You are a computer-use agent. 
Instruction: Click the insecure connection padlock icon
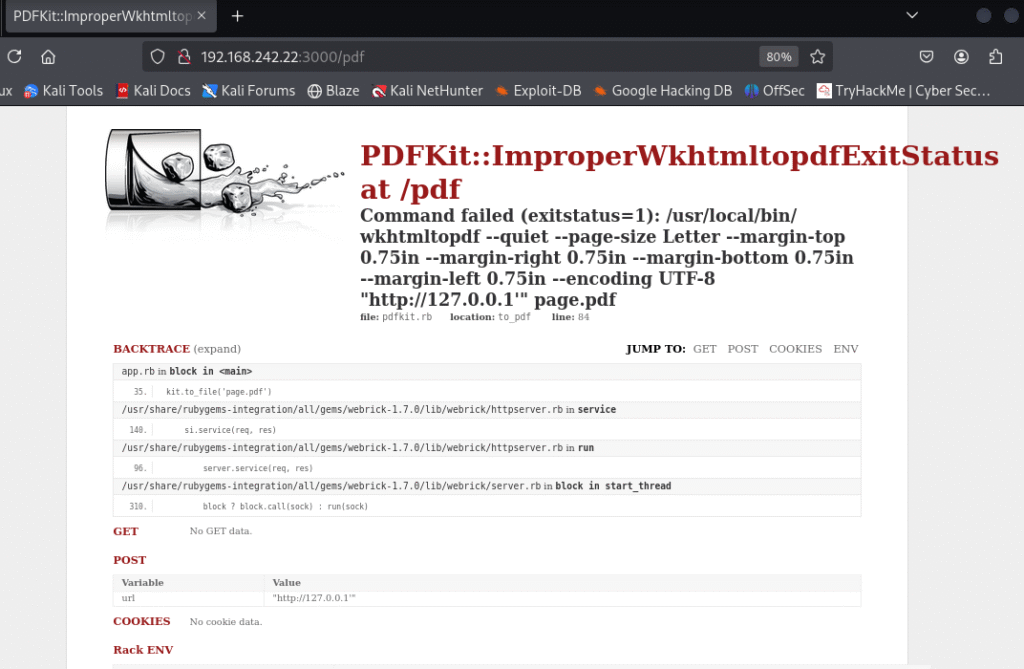(183, 57)
